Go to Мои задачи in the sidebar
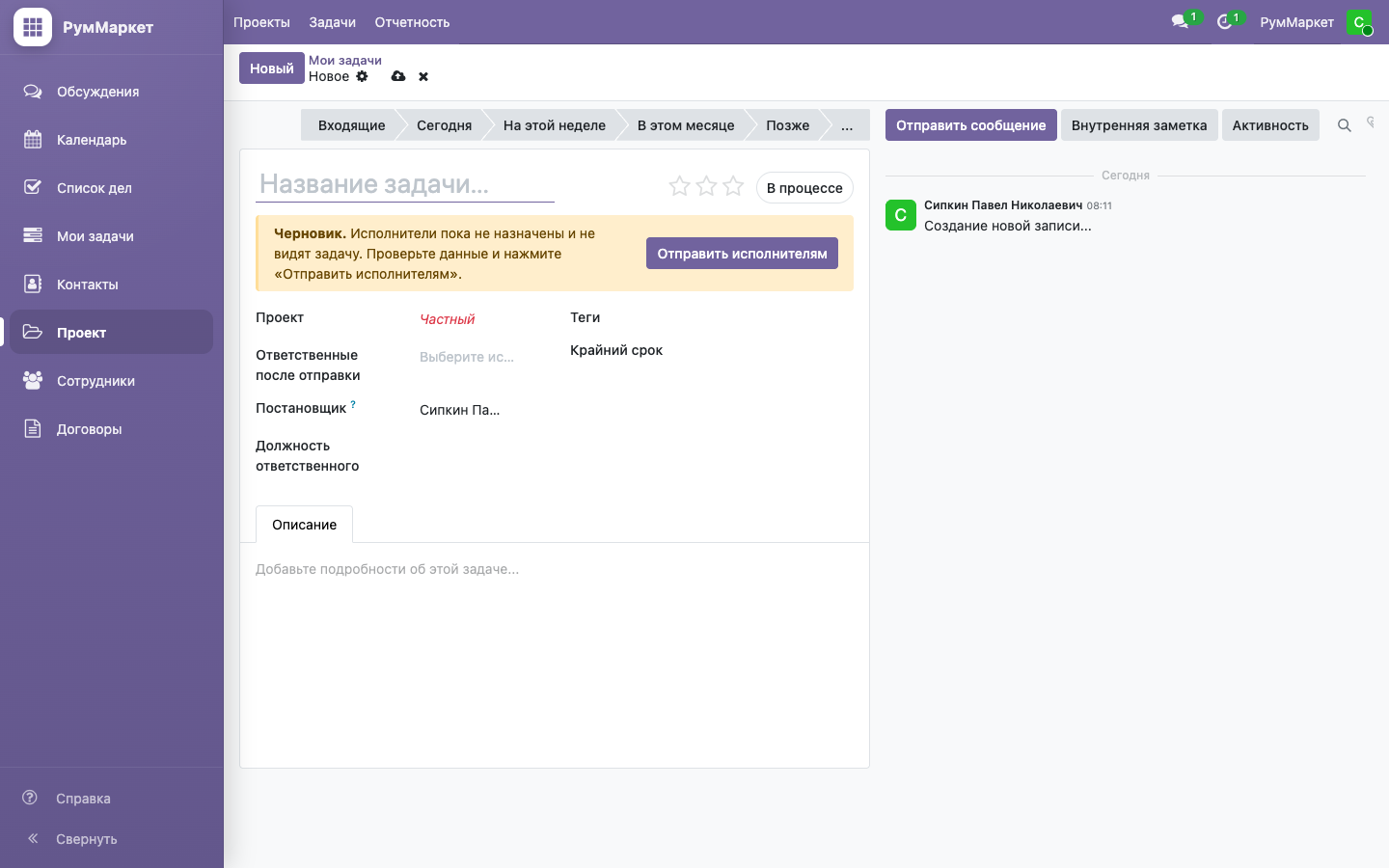 112,236
